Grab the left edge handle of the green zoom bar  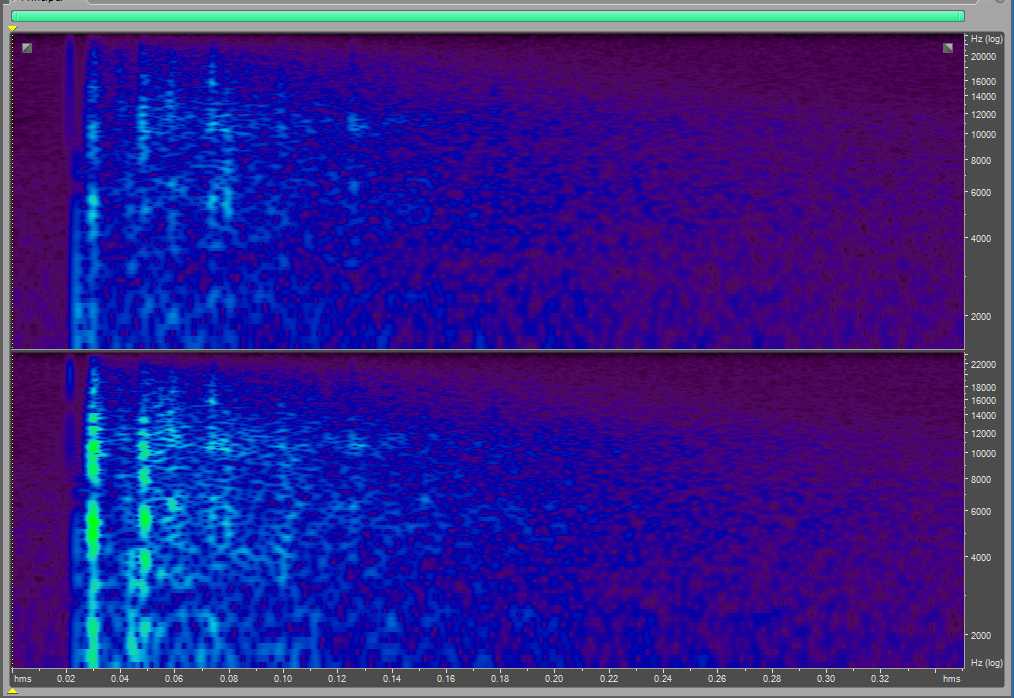[x=13, y=16]
